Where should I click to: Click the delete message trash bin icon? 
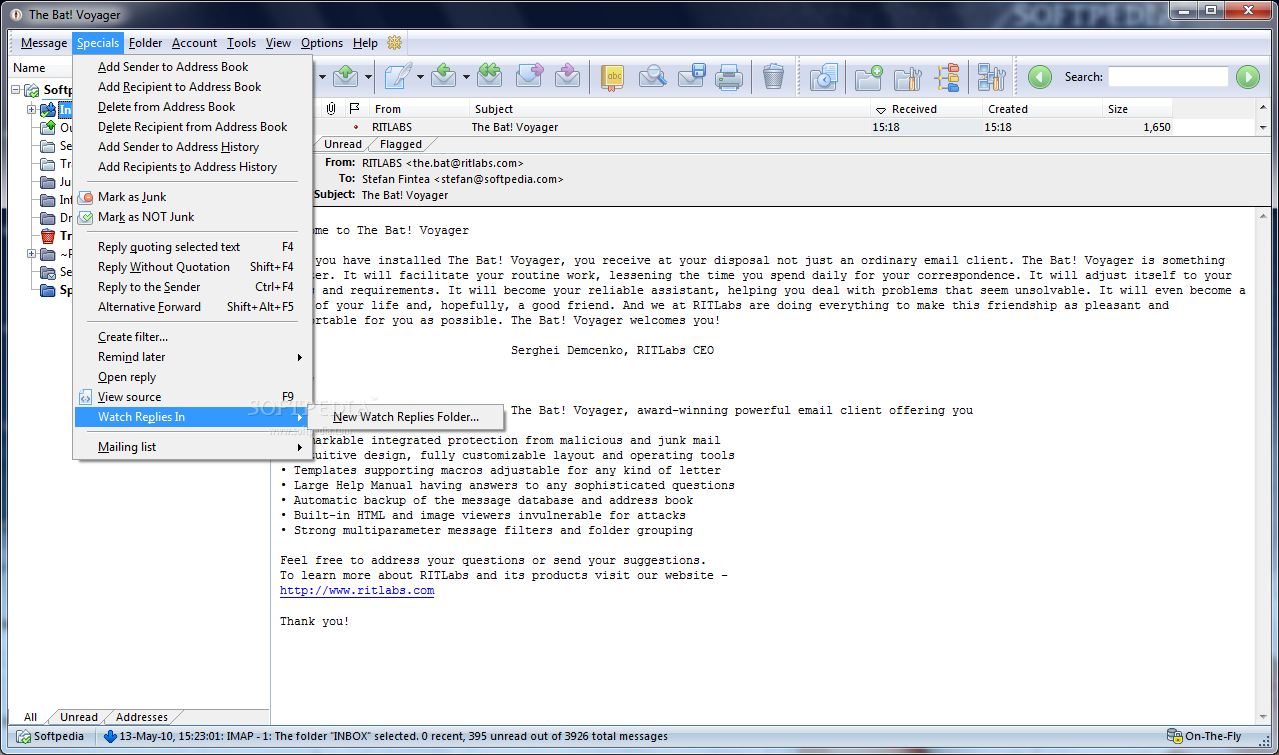[x=773, y=76]
